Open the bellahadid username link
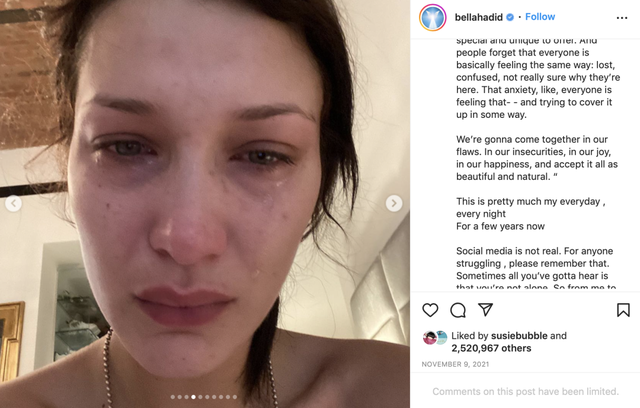This screenshot has height=408, width=640. (479, 17)
